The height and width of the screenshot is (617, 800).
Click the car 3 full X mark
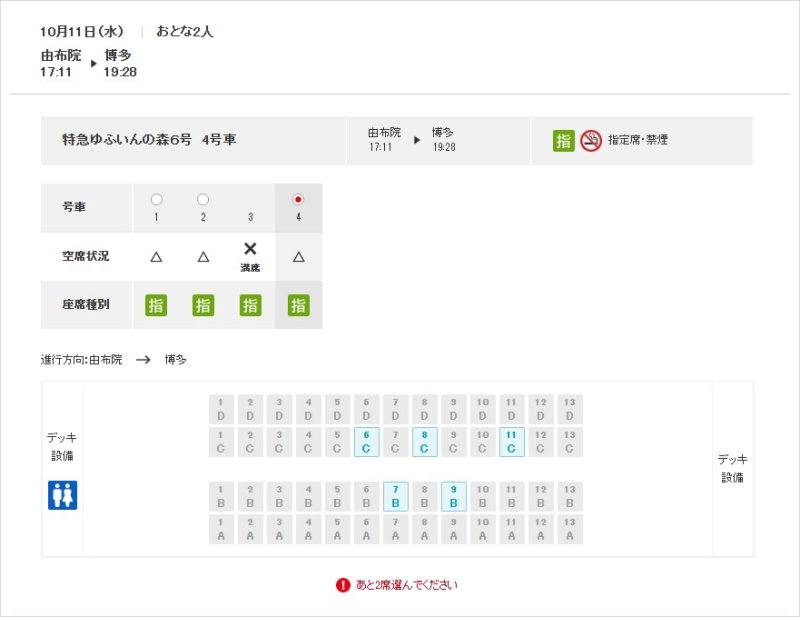(x=250, y=249)
